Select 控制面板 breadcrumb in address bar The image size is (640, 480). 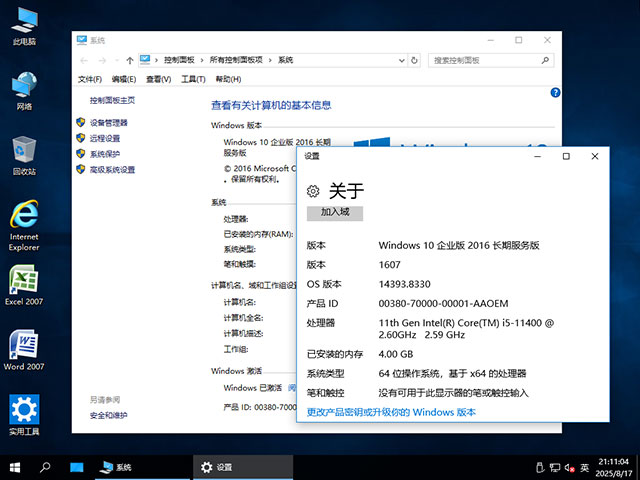tap(179, 60)
